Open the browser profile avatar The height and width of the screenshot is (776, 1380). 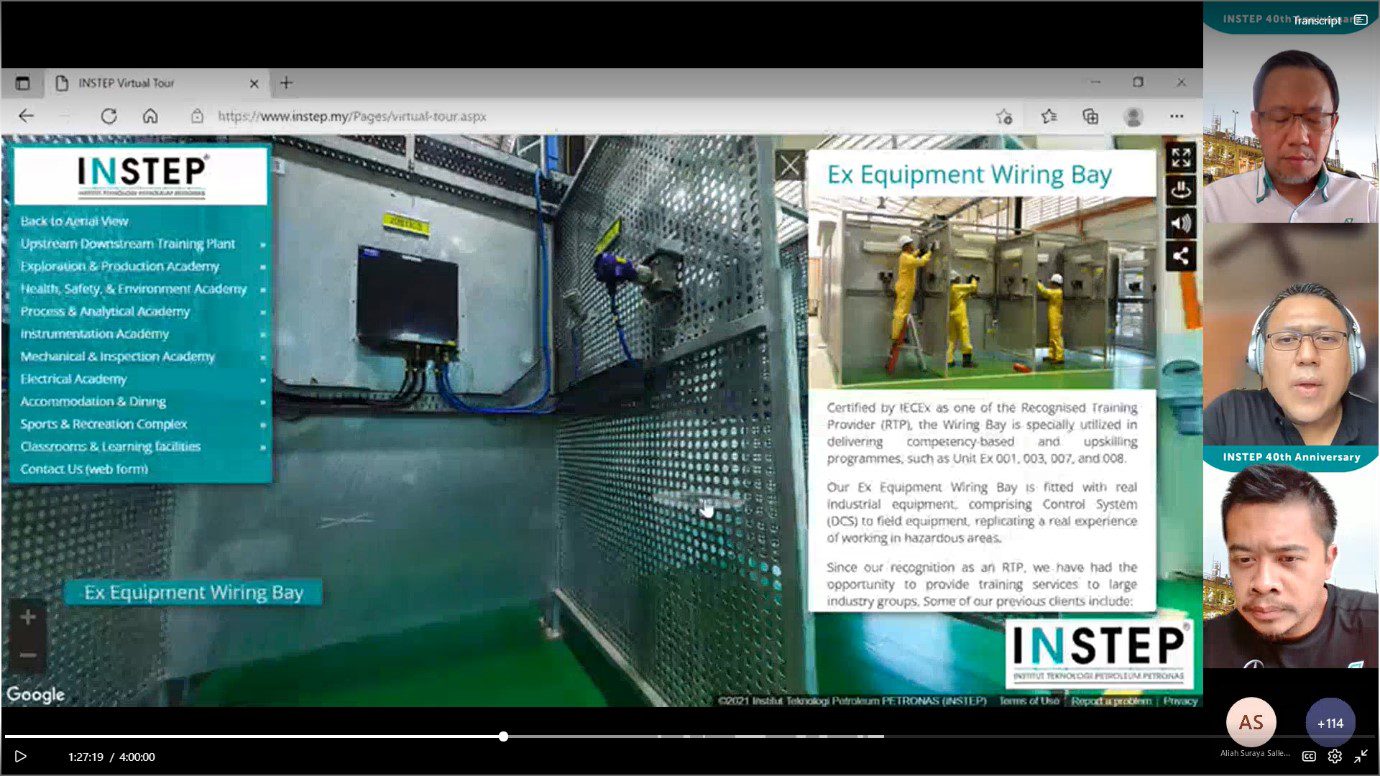[1133, 116]
